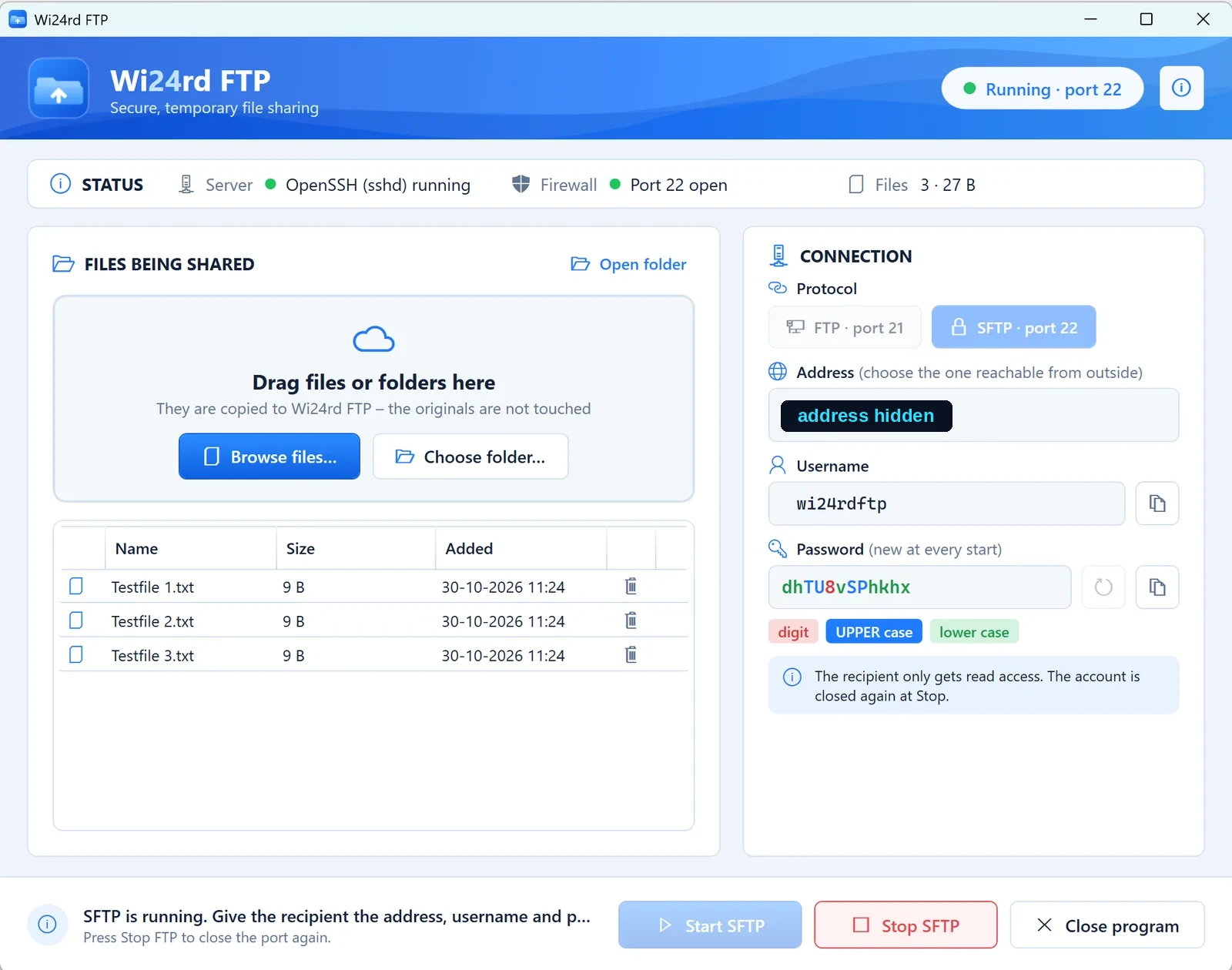This screenshot has width=1232, height=970.
Task: Click Close program button
Action: pyautogui.click(x=1107, y=925)
